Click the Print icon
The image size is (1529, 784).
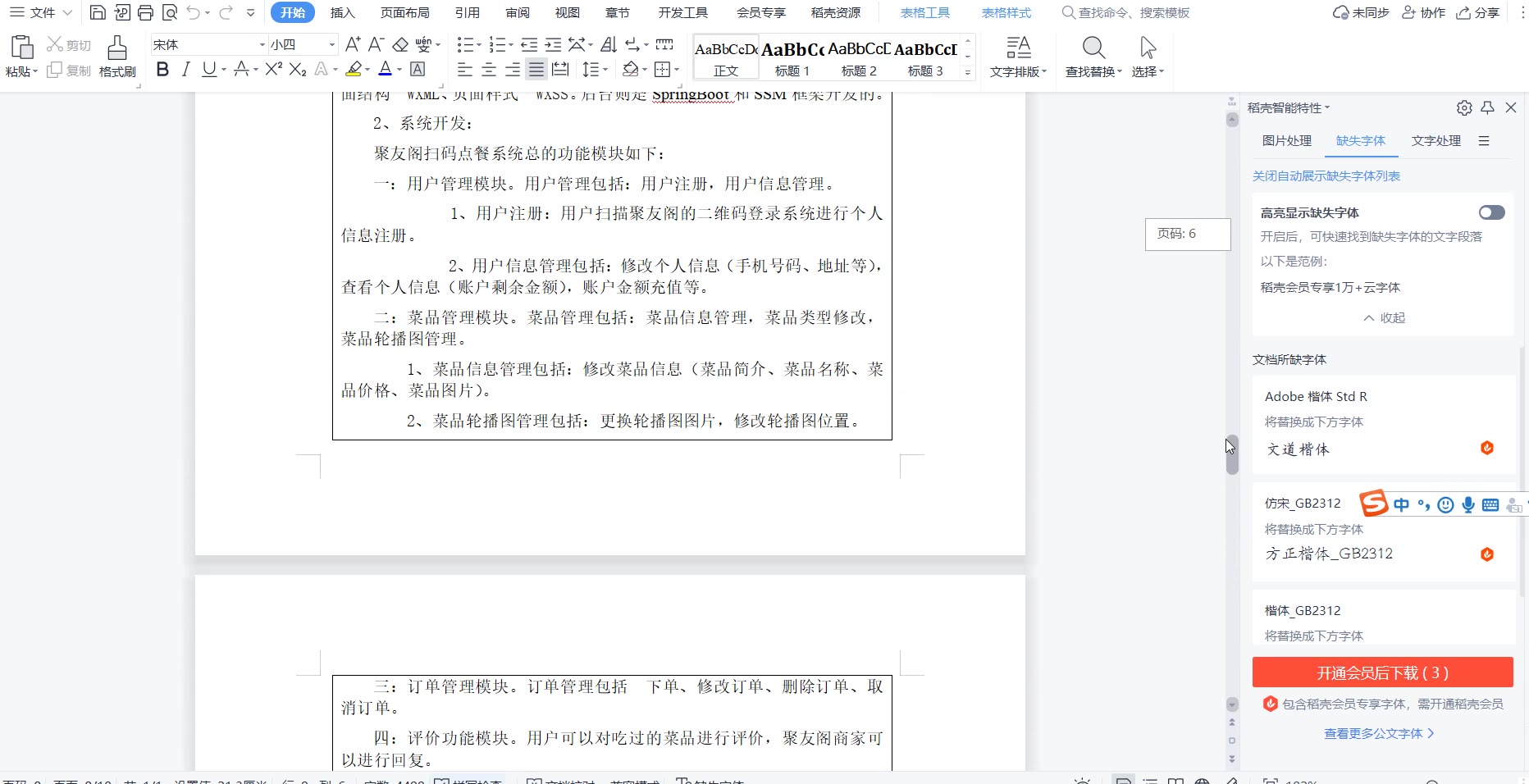point(145,12)
